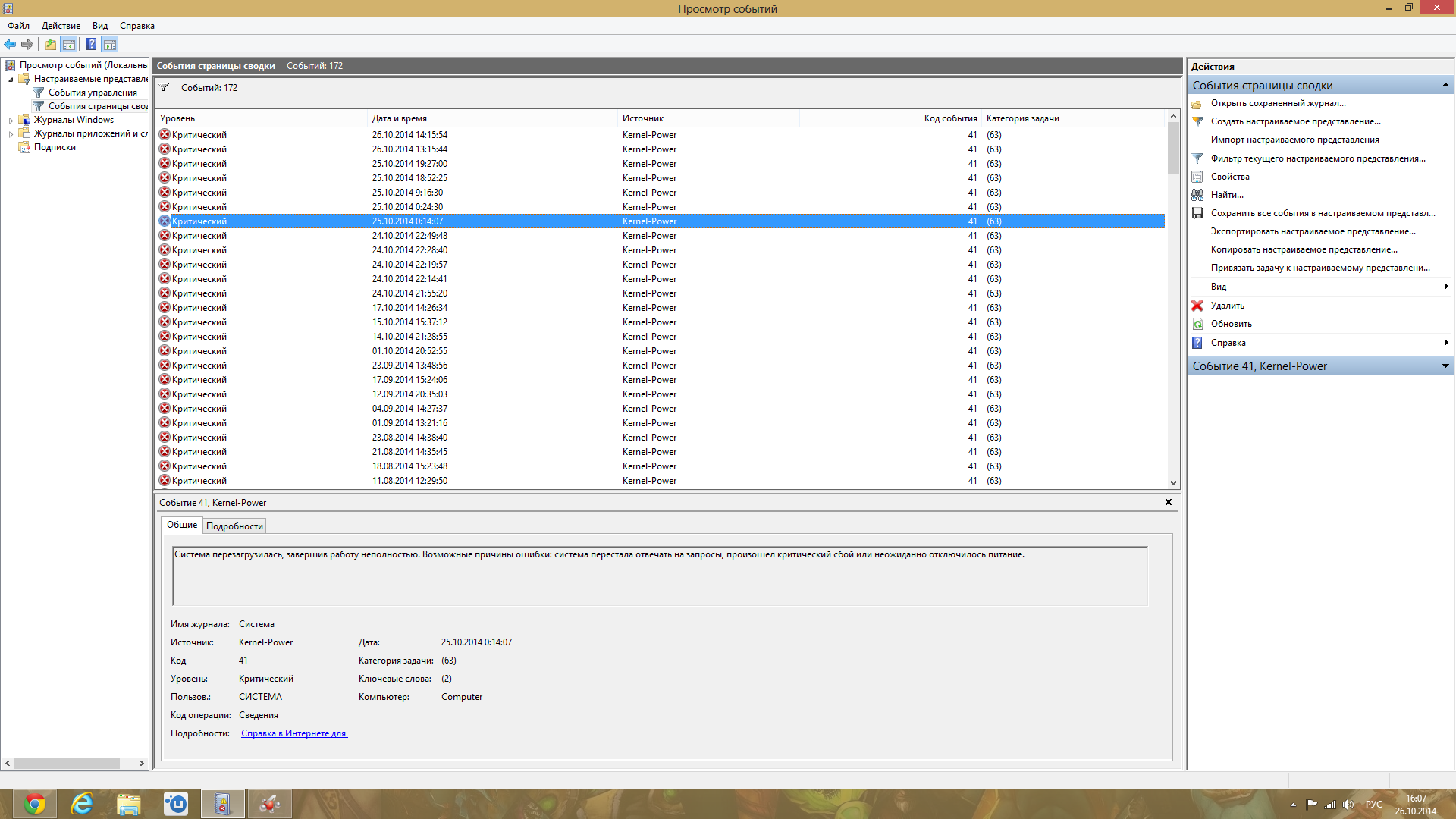The image size is (1456, 819).
Task: Collapse the Настраиваемые представления tree node
Action: 11,79
